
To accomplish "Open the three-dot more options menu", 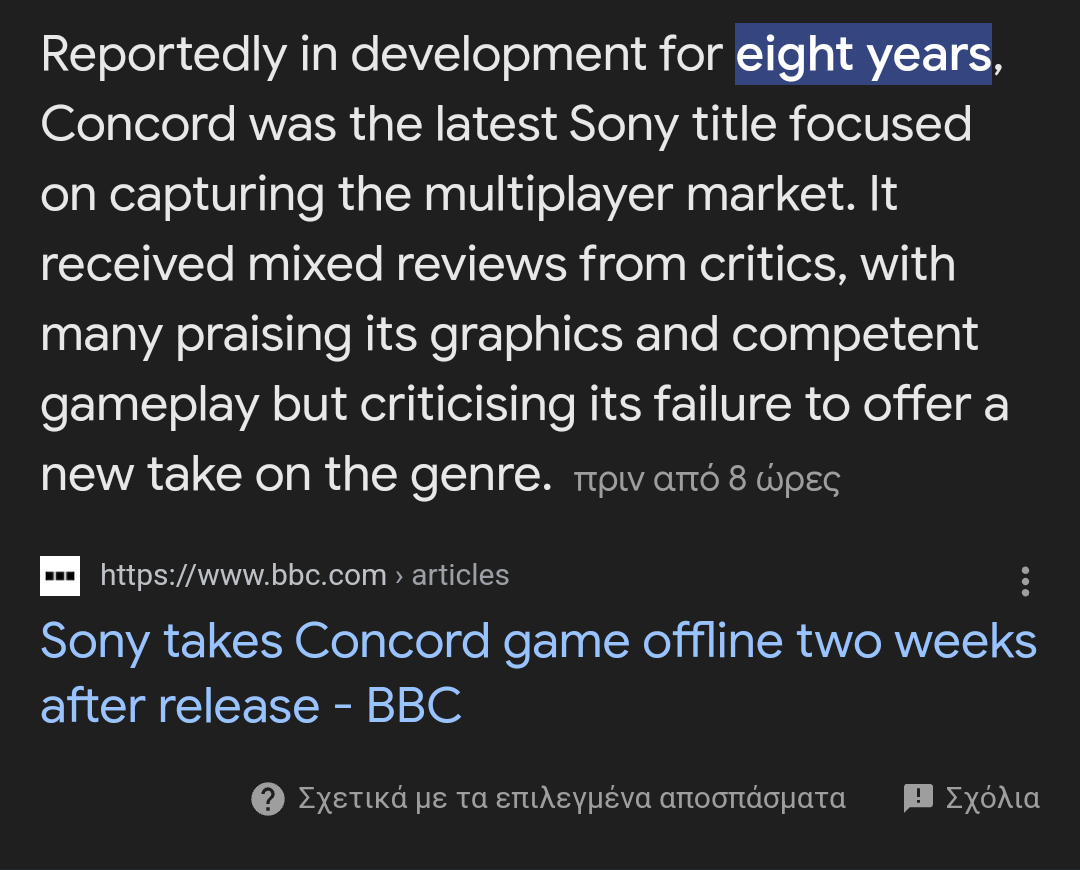I will pos(1025,581).
